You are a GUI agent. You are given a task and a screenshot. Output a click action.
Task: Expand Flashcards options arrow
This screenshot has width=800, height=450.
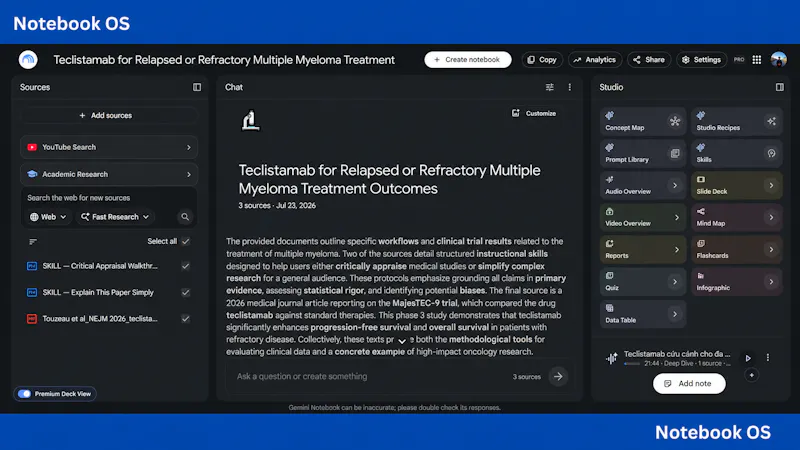[x=771, y=250]
